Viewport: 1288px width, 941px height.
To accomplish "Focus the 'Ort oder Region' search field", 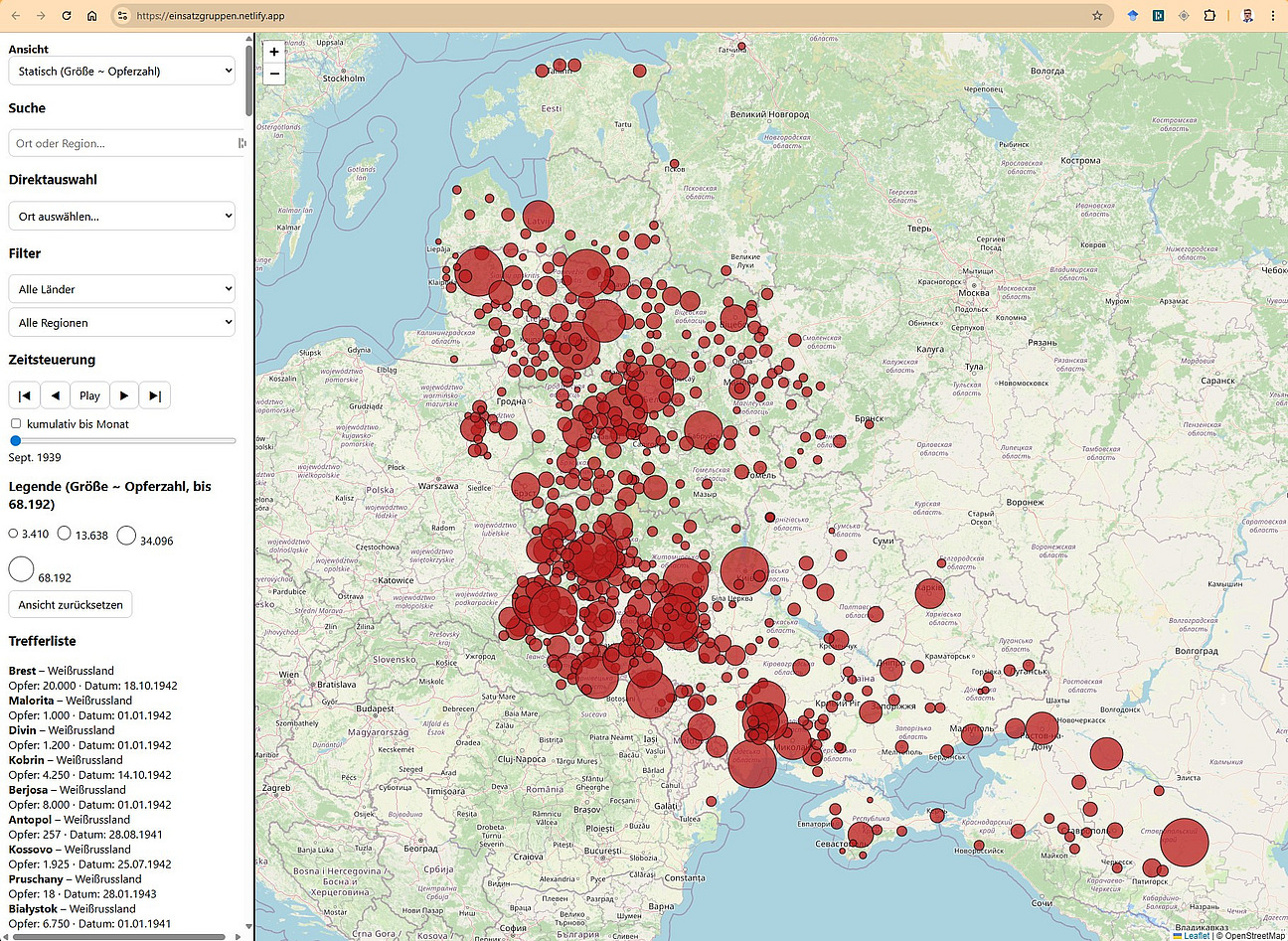I will [122, 143].
